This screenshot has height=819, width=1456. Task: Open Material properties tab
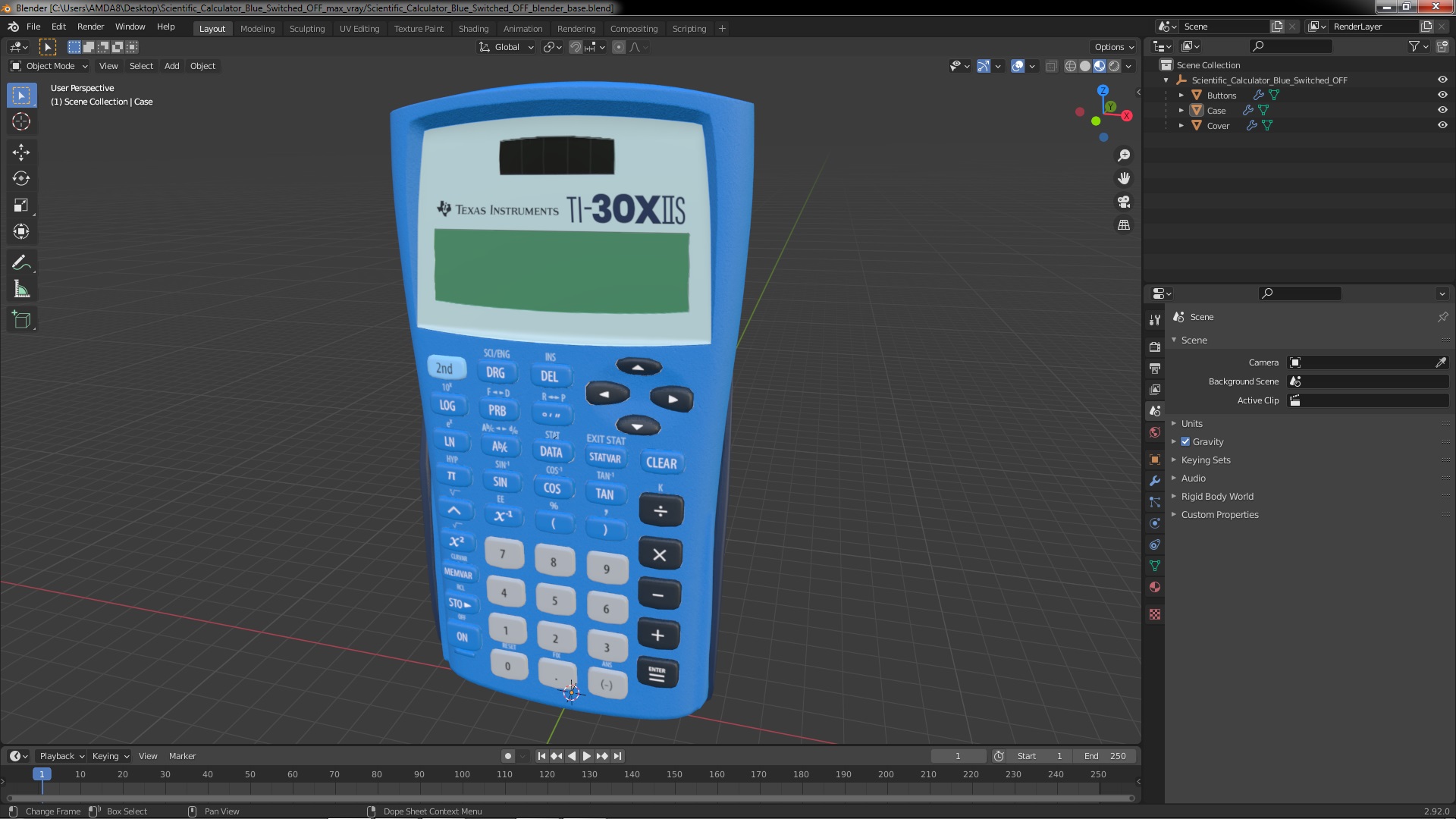point(1154,587)
